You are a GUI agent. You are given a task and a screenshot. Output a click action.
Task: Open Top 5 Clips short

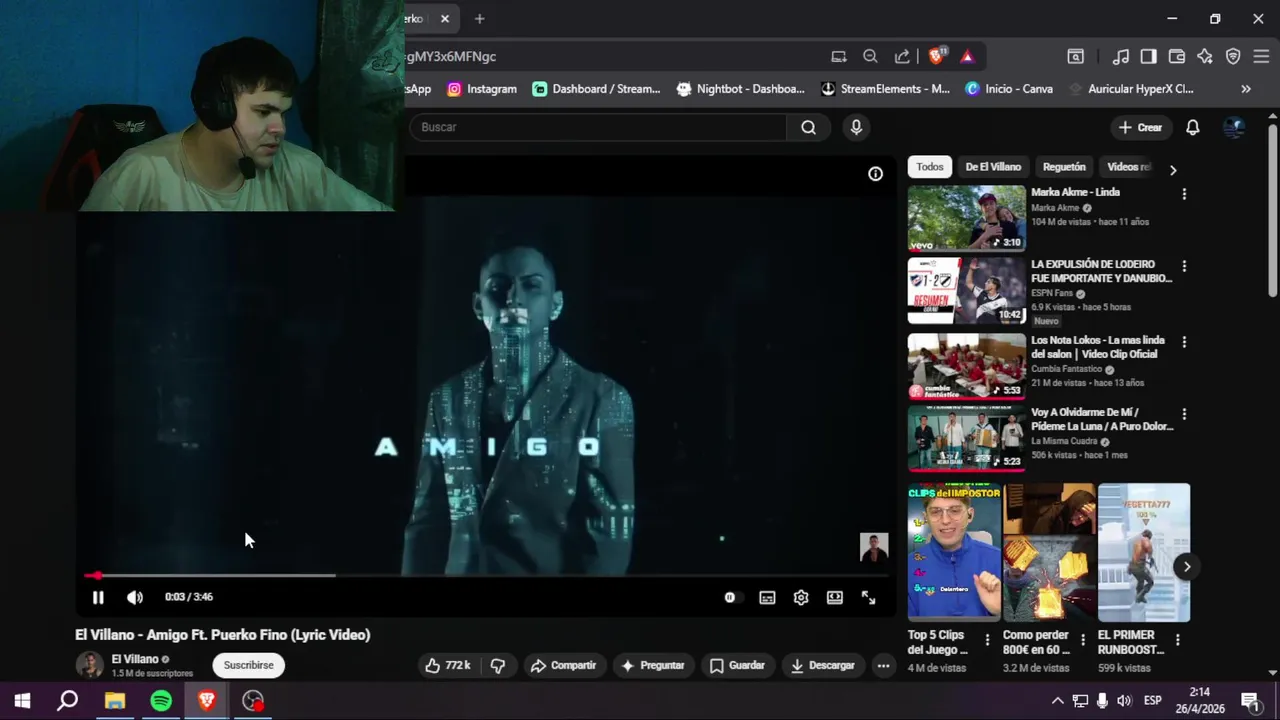(954, 553)
